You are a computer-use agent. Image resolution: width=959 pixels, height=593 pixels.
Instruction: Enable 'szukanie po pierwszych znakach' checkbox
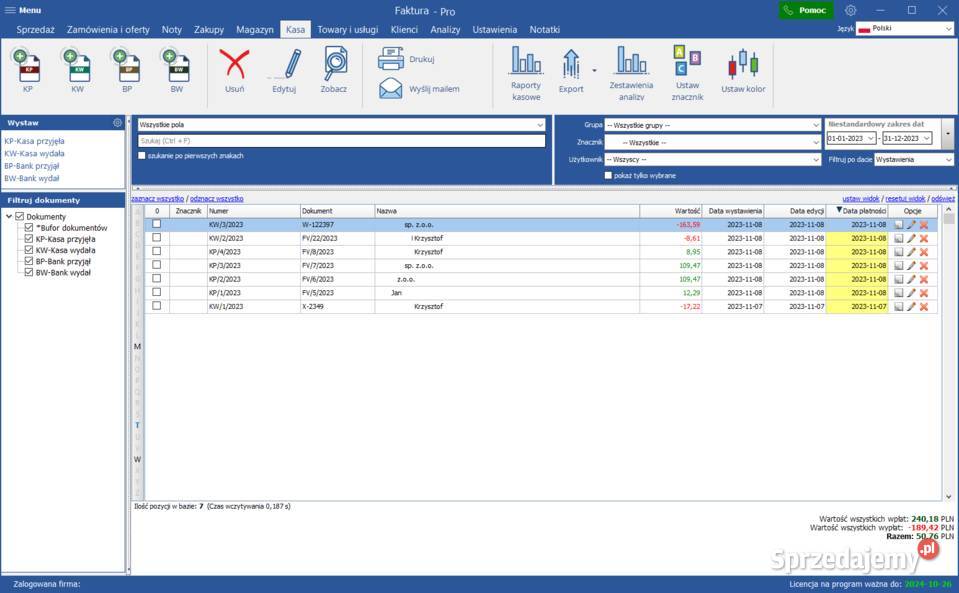click(x=142, y=156)
